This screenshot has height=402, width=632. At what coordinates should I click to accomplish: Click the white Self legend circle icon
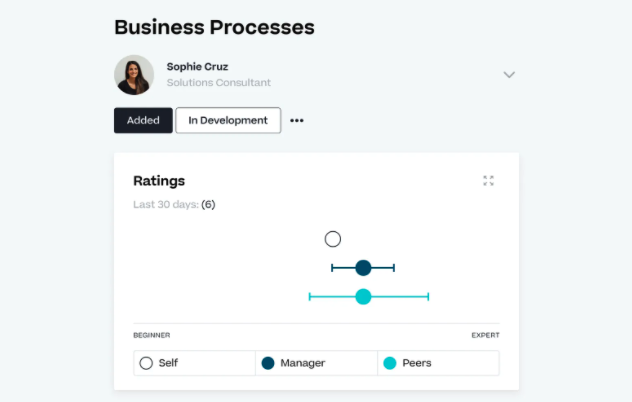[x=146, y=363]
